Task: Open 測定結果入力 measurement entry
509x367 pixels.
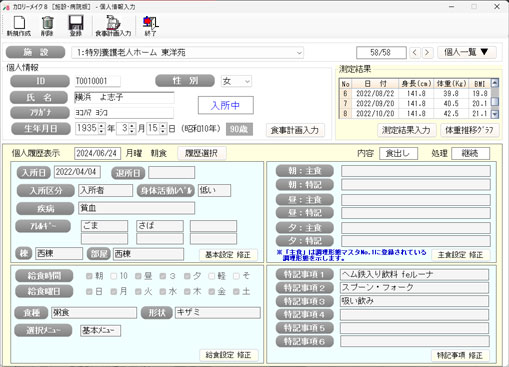Action: pos(406,130)
